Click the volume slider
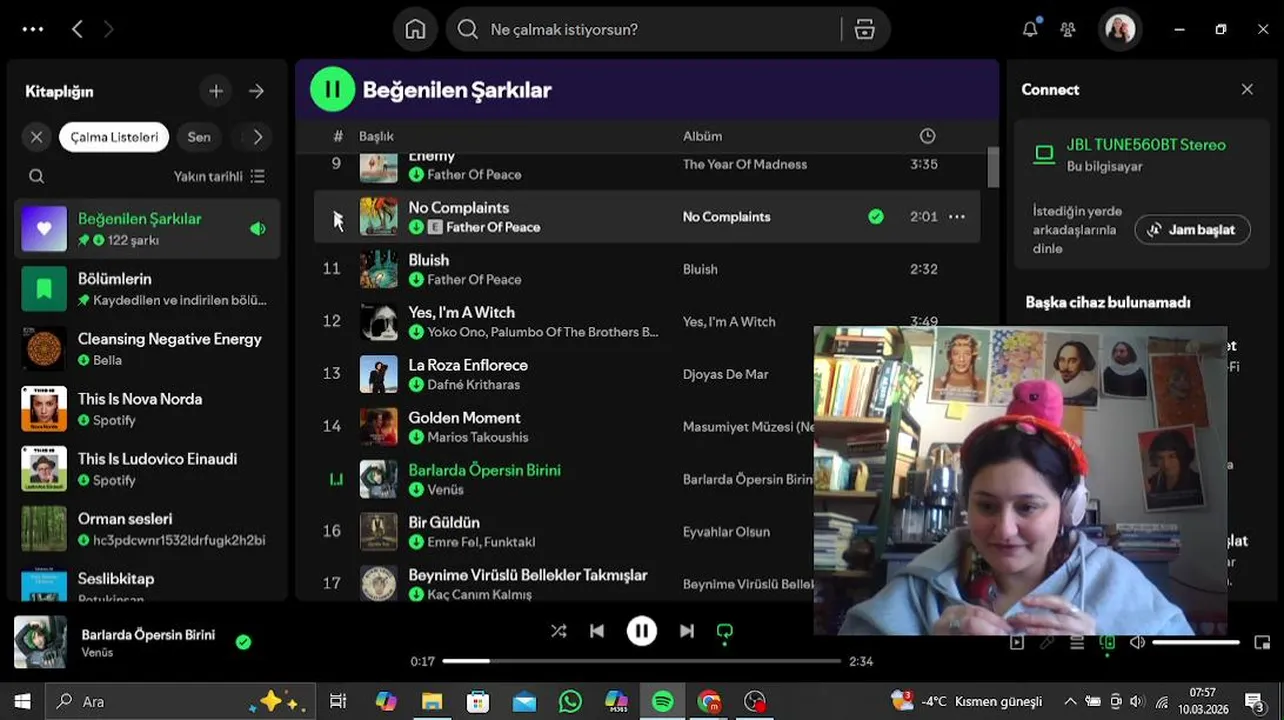The width and height of the screenshot is (1284, 720). coord(1195,643)
